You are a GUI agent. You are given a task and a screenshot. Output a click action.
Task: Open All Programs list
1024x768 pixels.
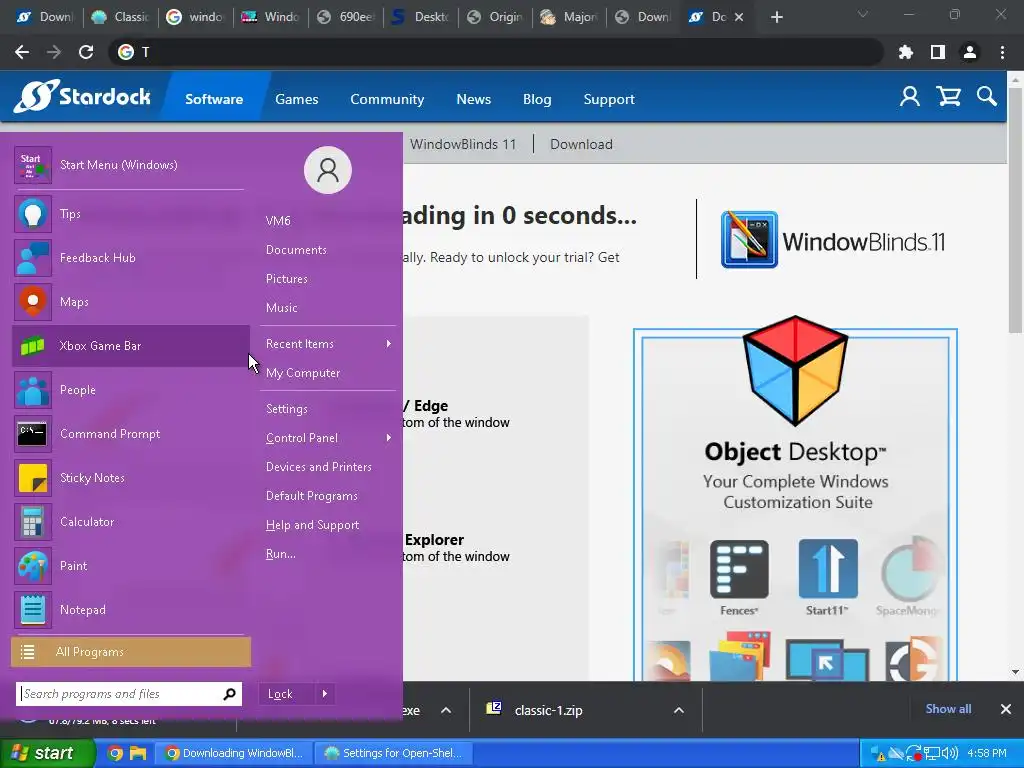tap(131, 652)
